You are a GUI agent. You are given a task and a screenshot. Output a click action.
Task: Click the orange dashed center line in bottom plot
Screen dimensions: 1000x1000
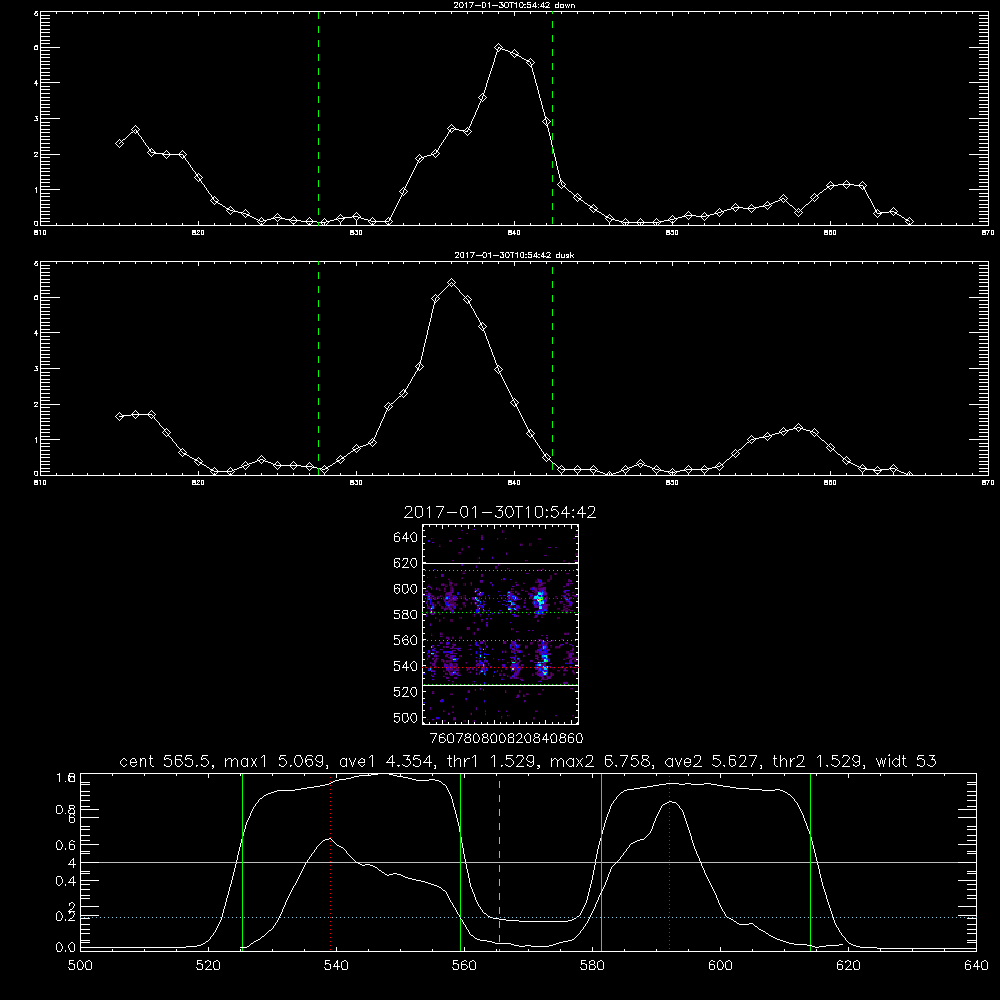(x=499, y=861)
